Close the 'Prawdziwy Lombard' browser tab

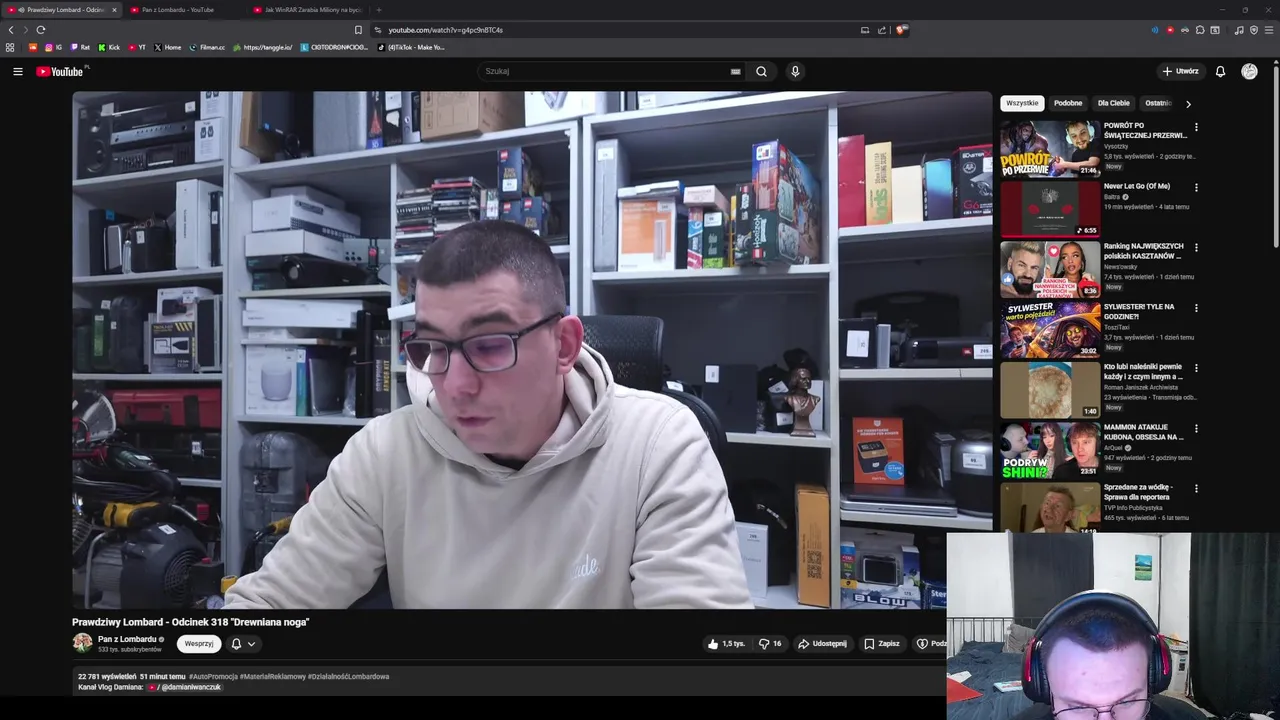pos(114,10)
